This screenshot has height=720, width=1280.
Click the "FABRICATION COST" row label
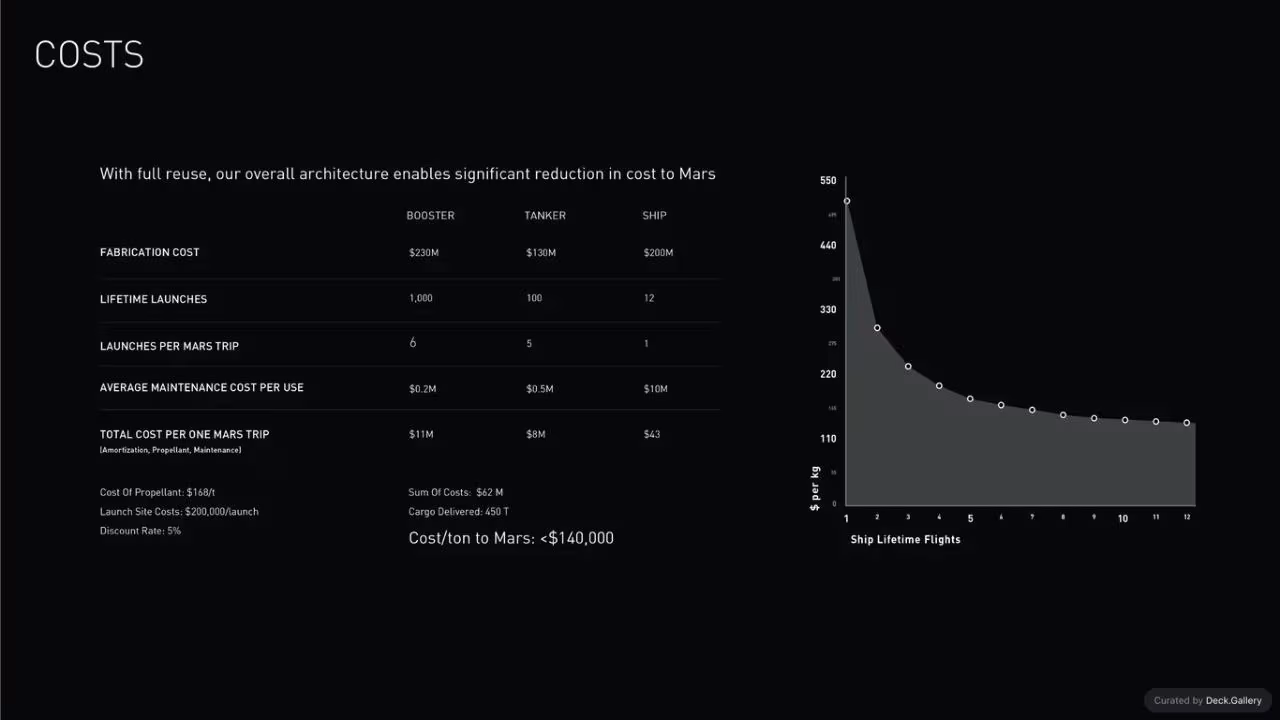click(x=149, y=252)
